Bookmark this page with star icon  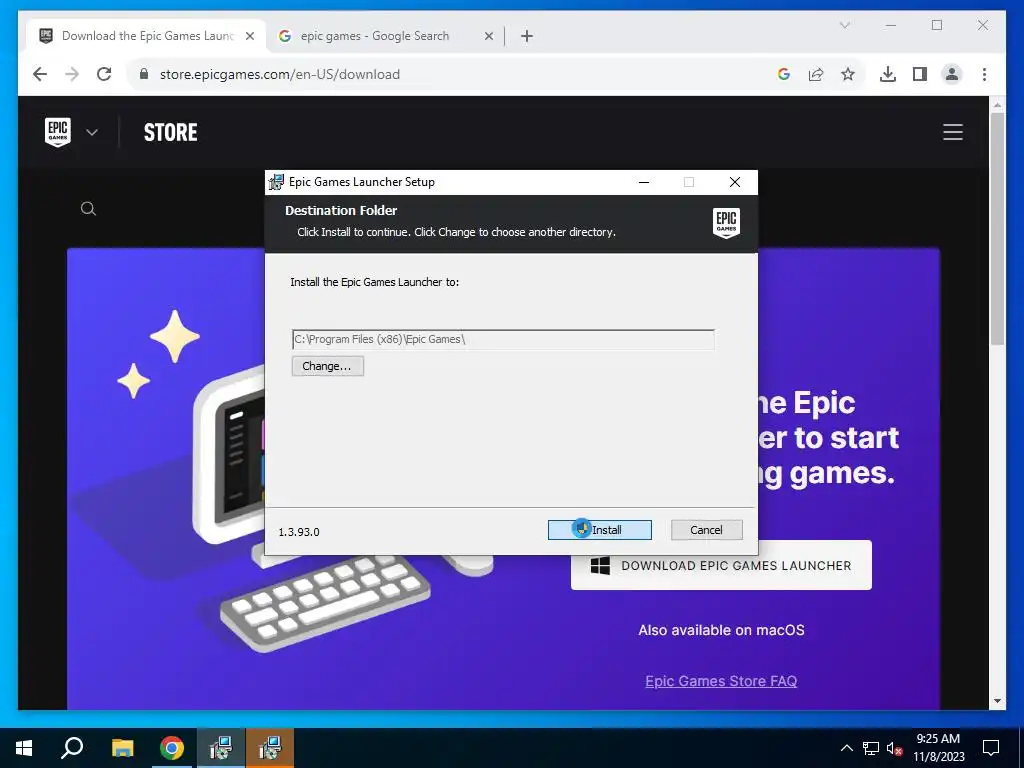pos(848,74)
